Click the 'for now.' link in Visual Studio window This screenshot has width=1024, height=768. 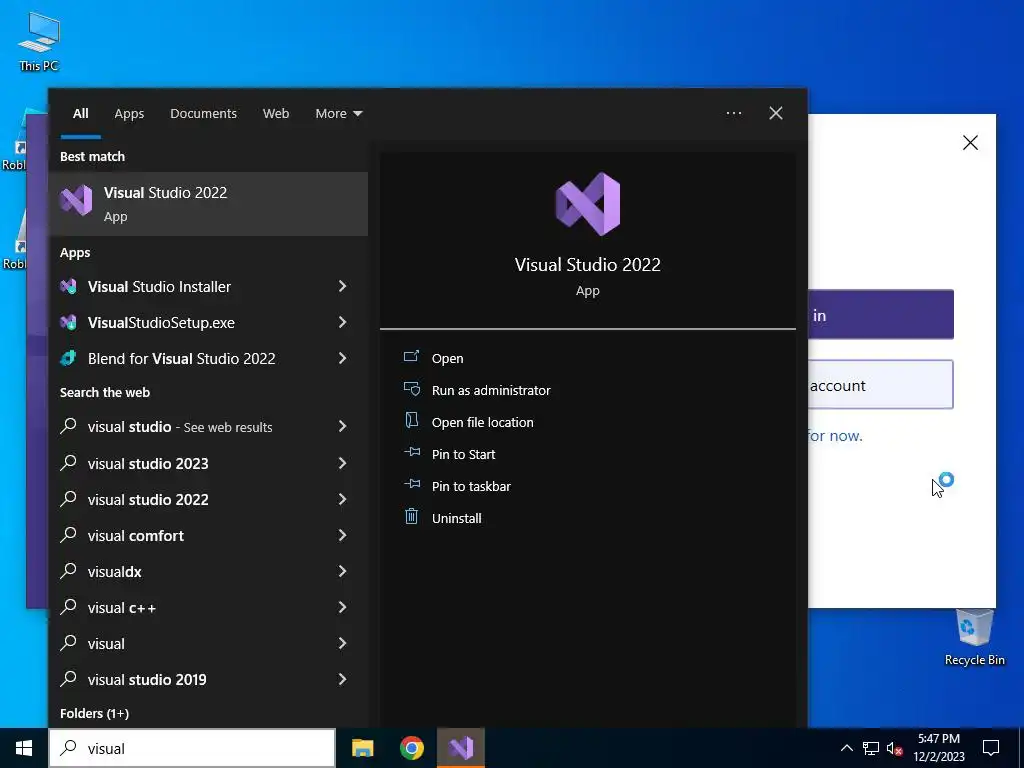835,436
